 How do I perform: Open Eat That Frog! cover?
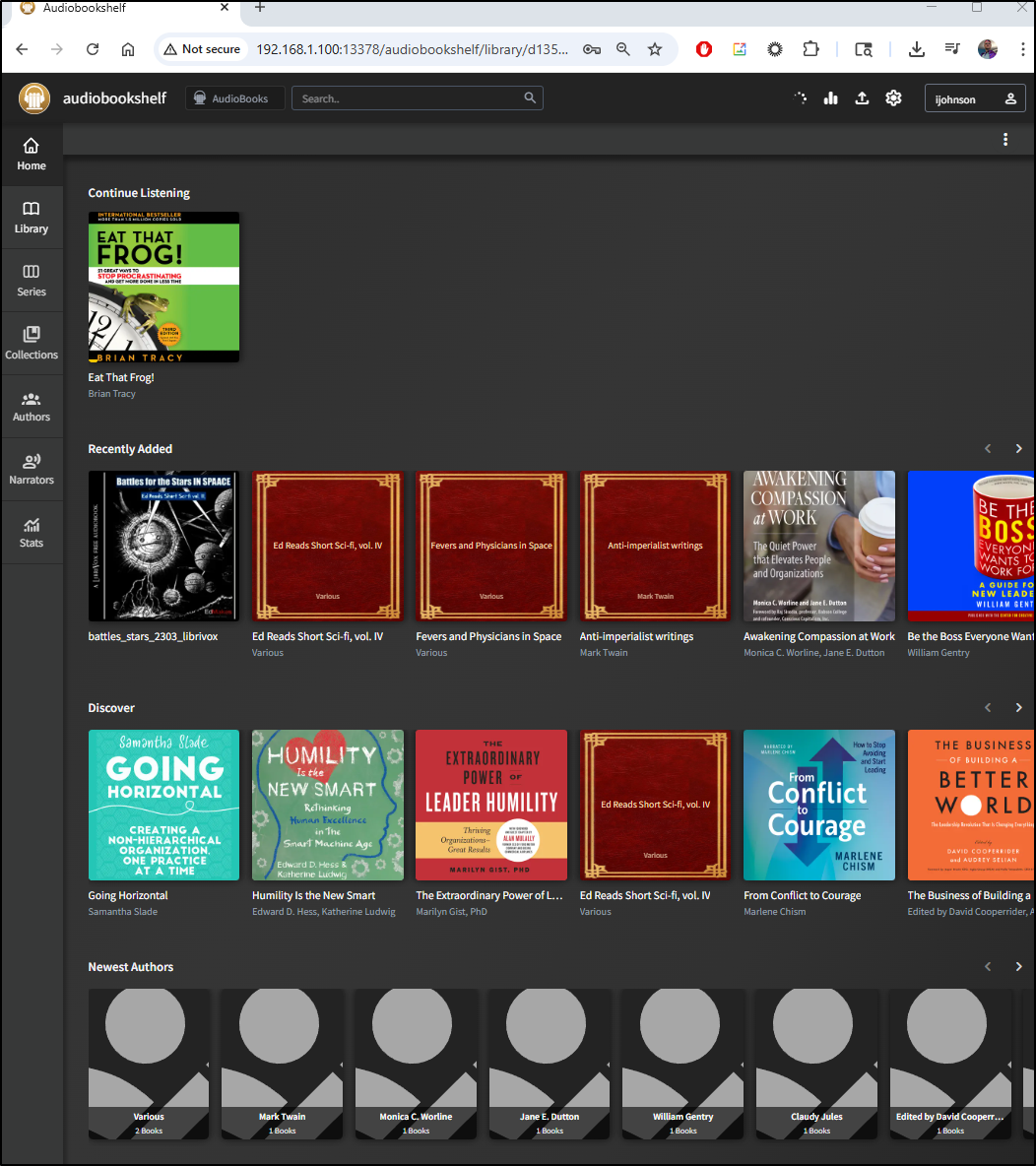163,287
